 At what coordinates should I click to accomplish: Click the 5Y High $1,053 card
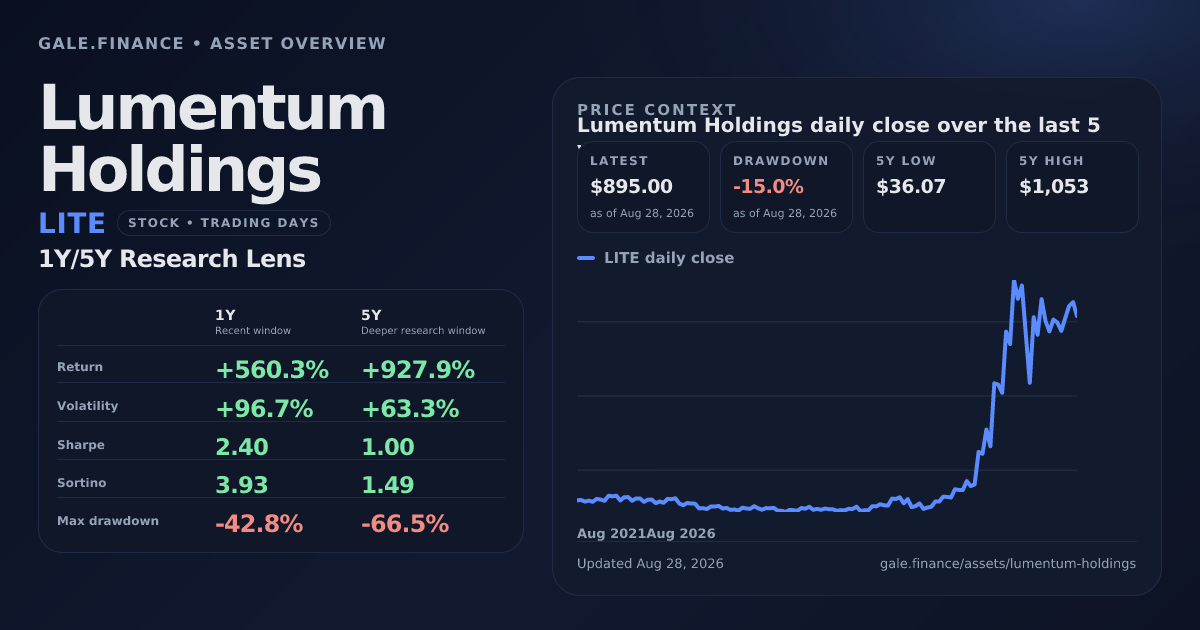click(1072, 187)
